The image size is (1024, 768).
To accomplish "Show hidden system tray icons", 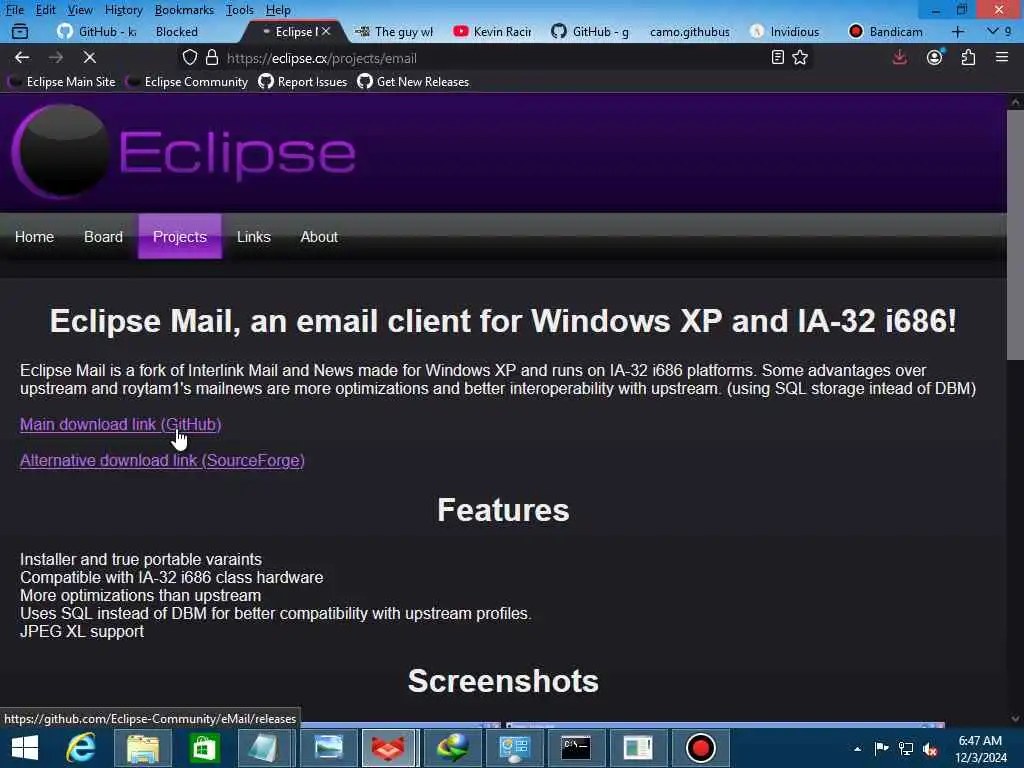I will pos(857,748).
